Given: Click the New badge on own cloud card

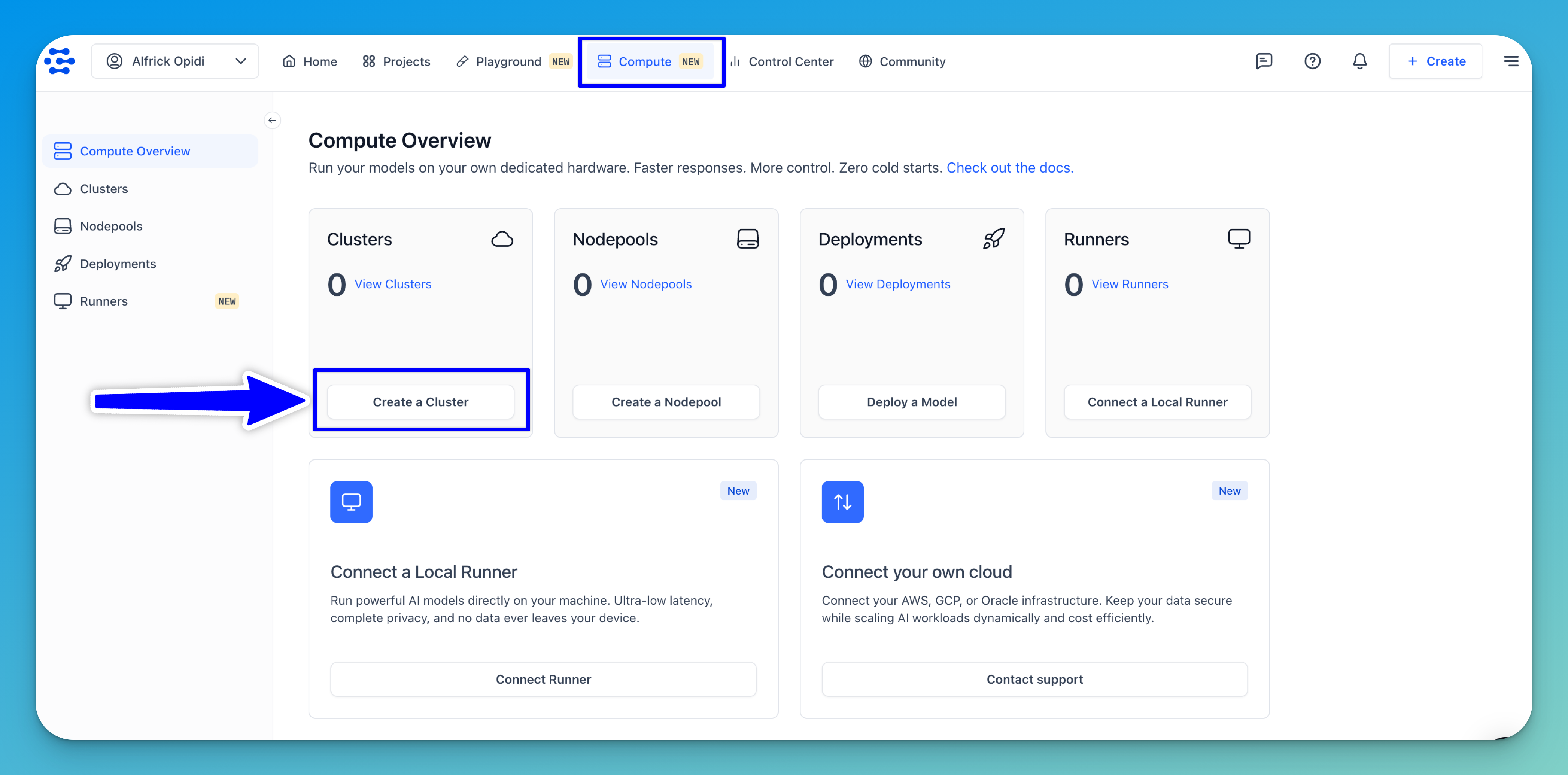Looking at the screenshot, I should tap(1230, 491).
